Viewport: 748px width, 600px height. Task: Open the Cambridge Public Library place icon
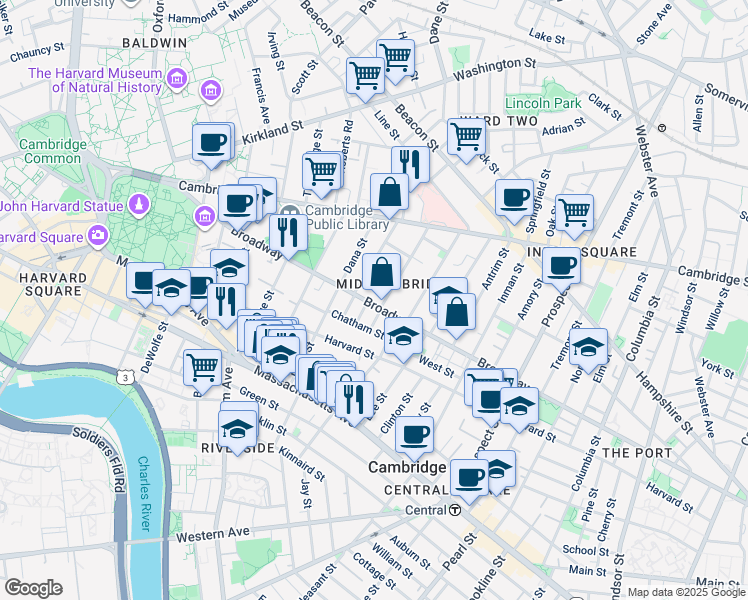pos(291,212)
